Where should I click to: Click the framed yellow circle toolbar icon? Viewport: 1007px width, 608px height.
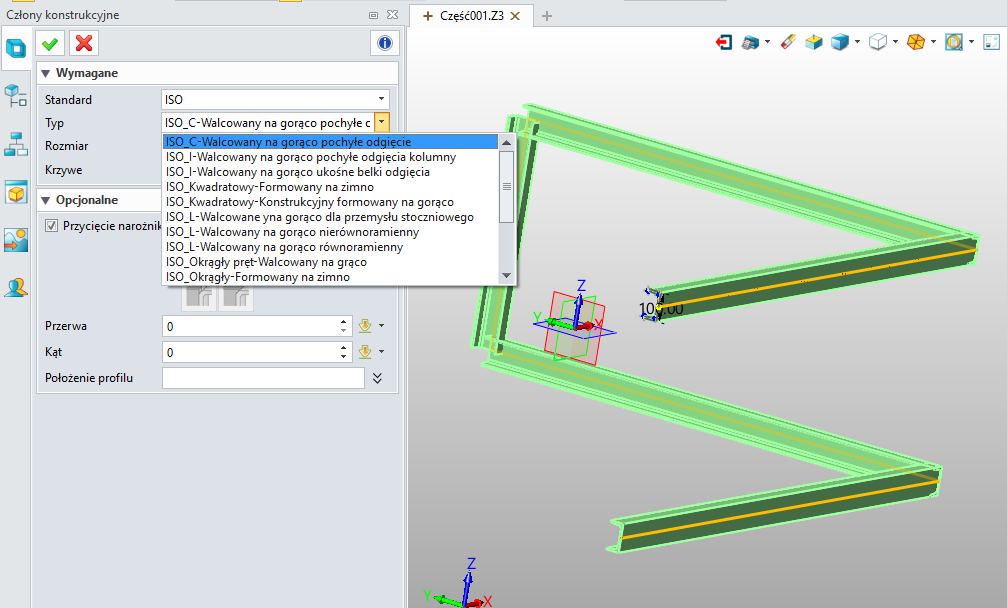click(x=954, y=42)
